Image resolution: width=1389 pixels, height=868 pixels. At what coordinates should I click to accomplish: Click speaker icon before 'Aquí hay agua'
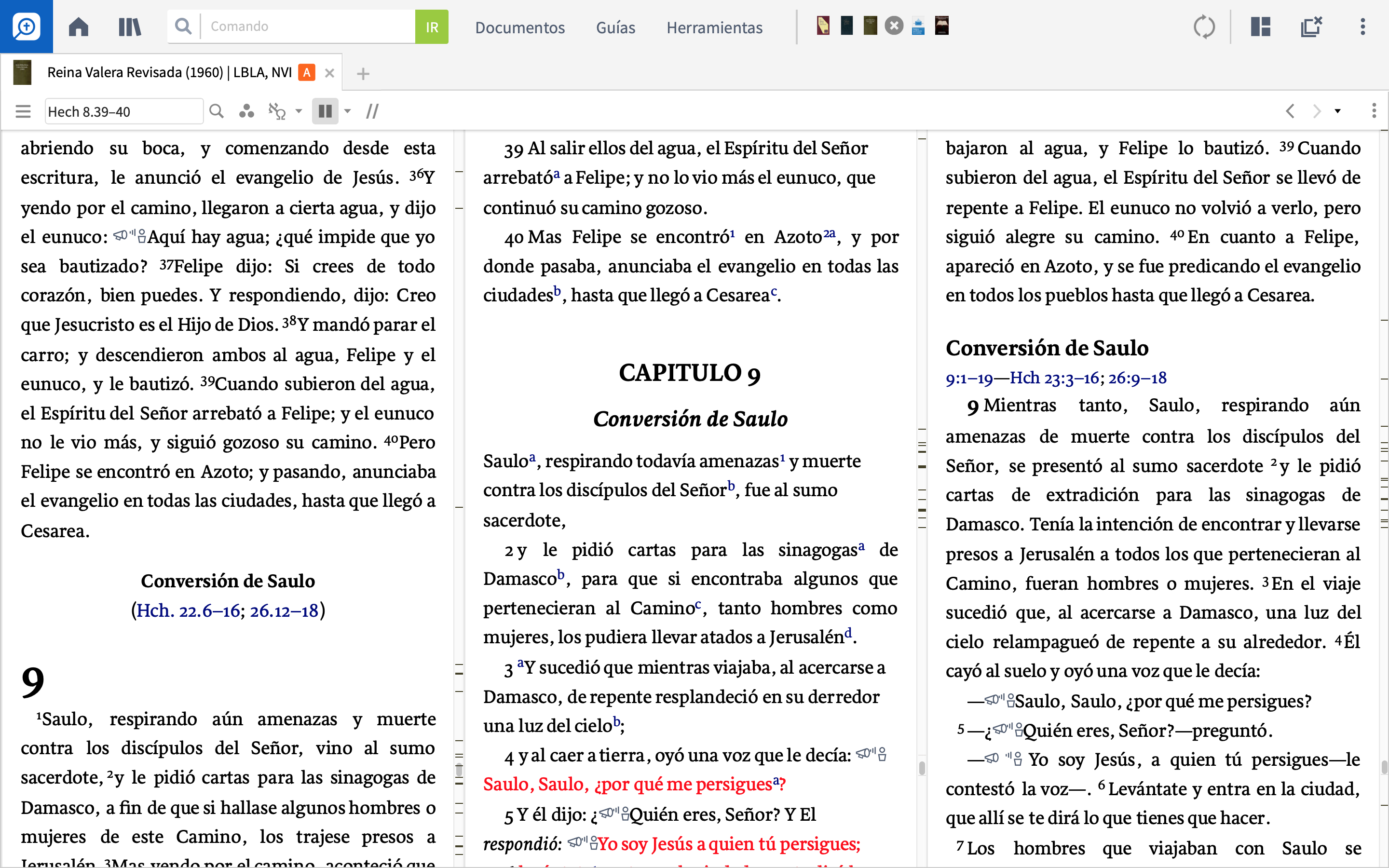[129, 236]
